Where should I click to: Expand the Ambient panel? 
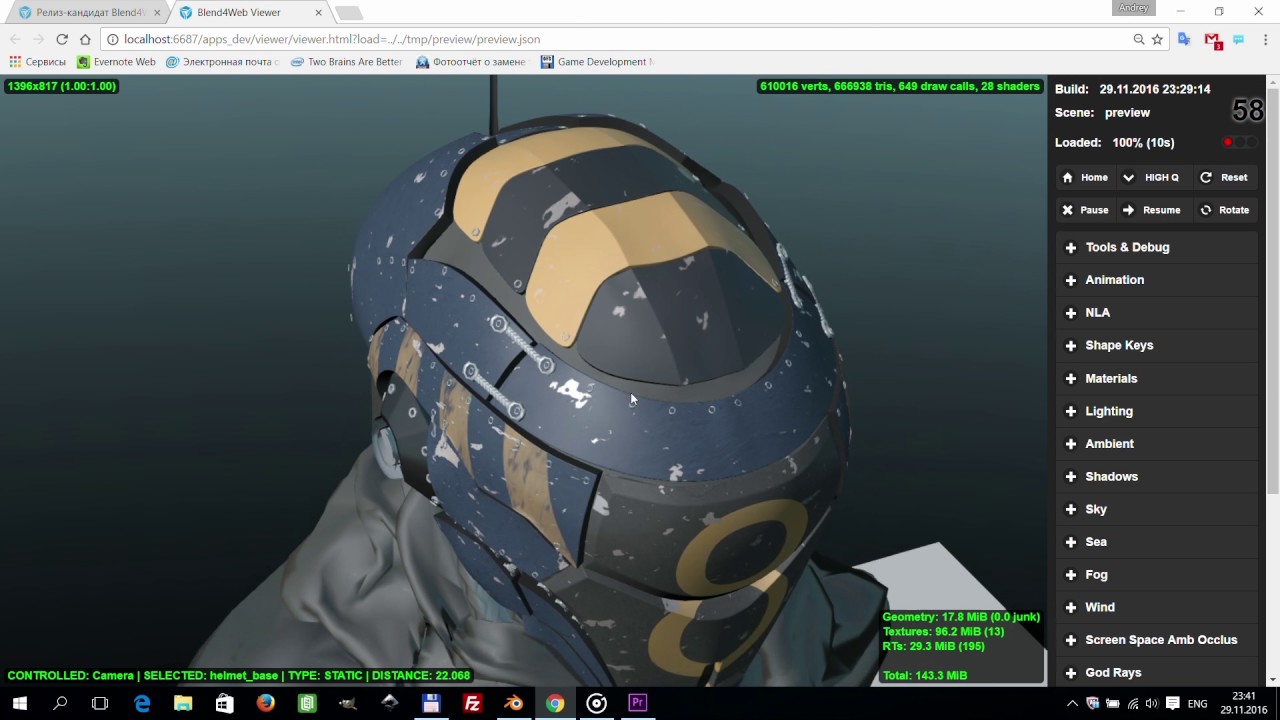(1157, 443)
